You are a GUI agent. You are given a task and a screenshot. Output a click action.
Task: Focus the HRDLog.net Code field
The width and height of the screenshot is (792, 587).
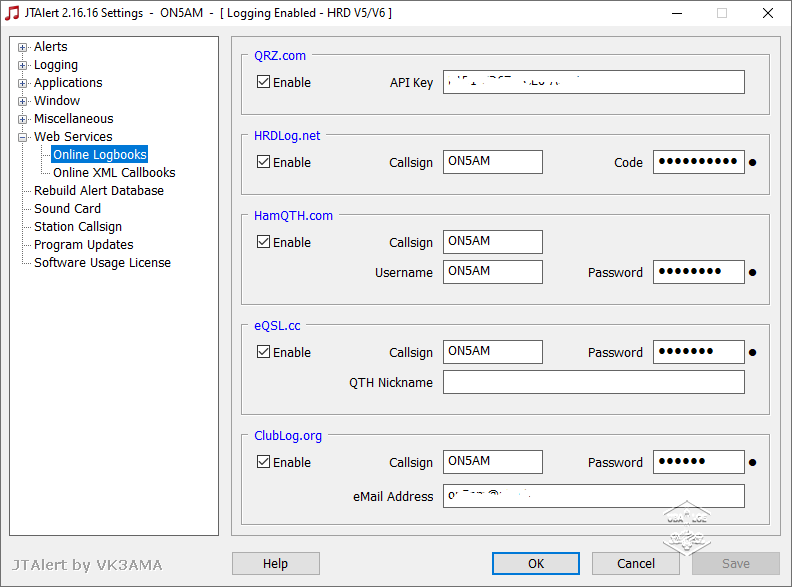pos(699,162)
